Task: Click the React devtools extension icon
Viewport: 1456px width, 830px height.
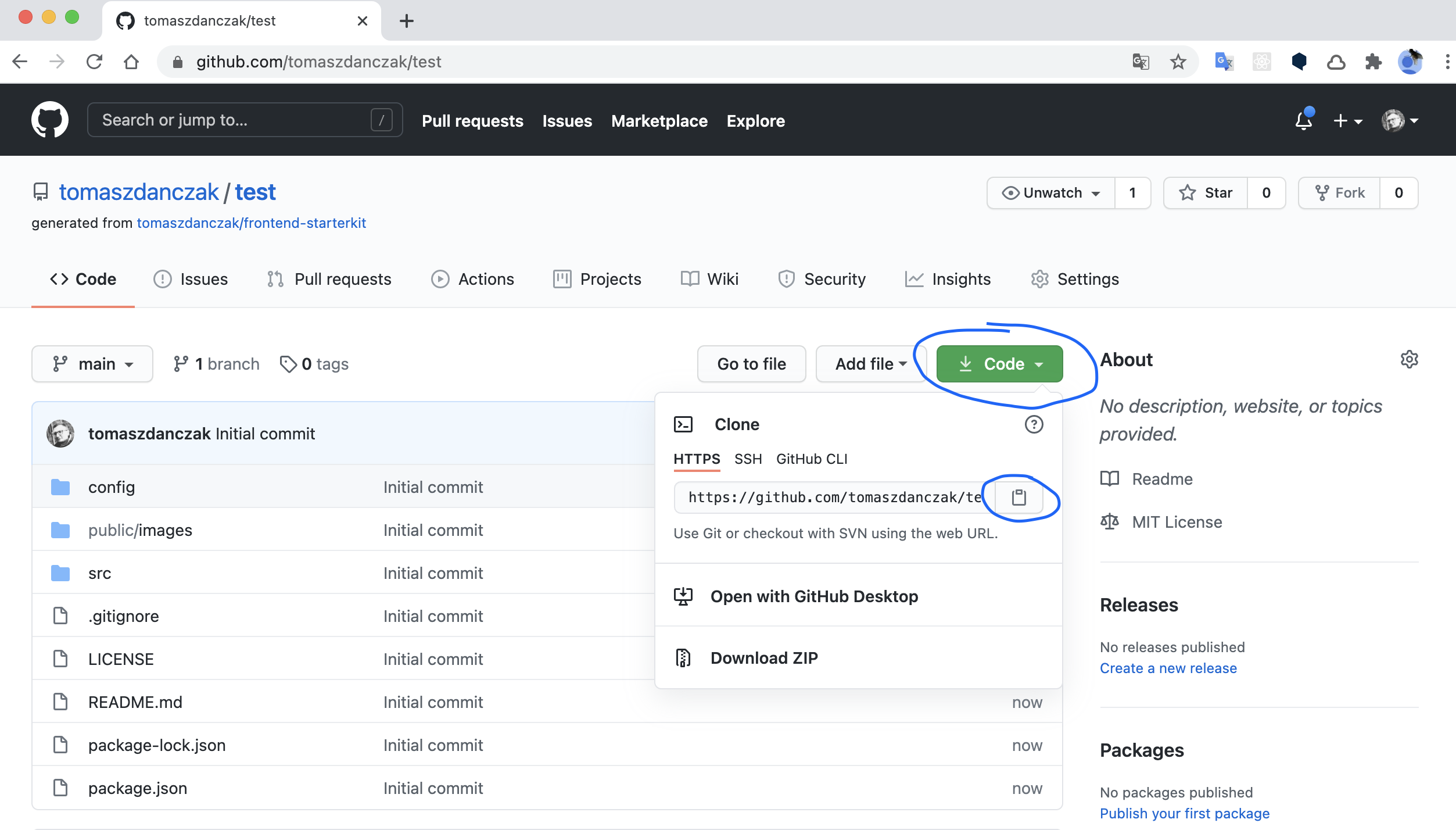Action: point(1261,62)
